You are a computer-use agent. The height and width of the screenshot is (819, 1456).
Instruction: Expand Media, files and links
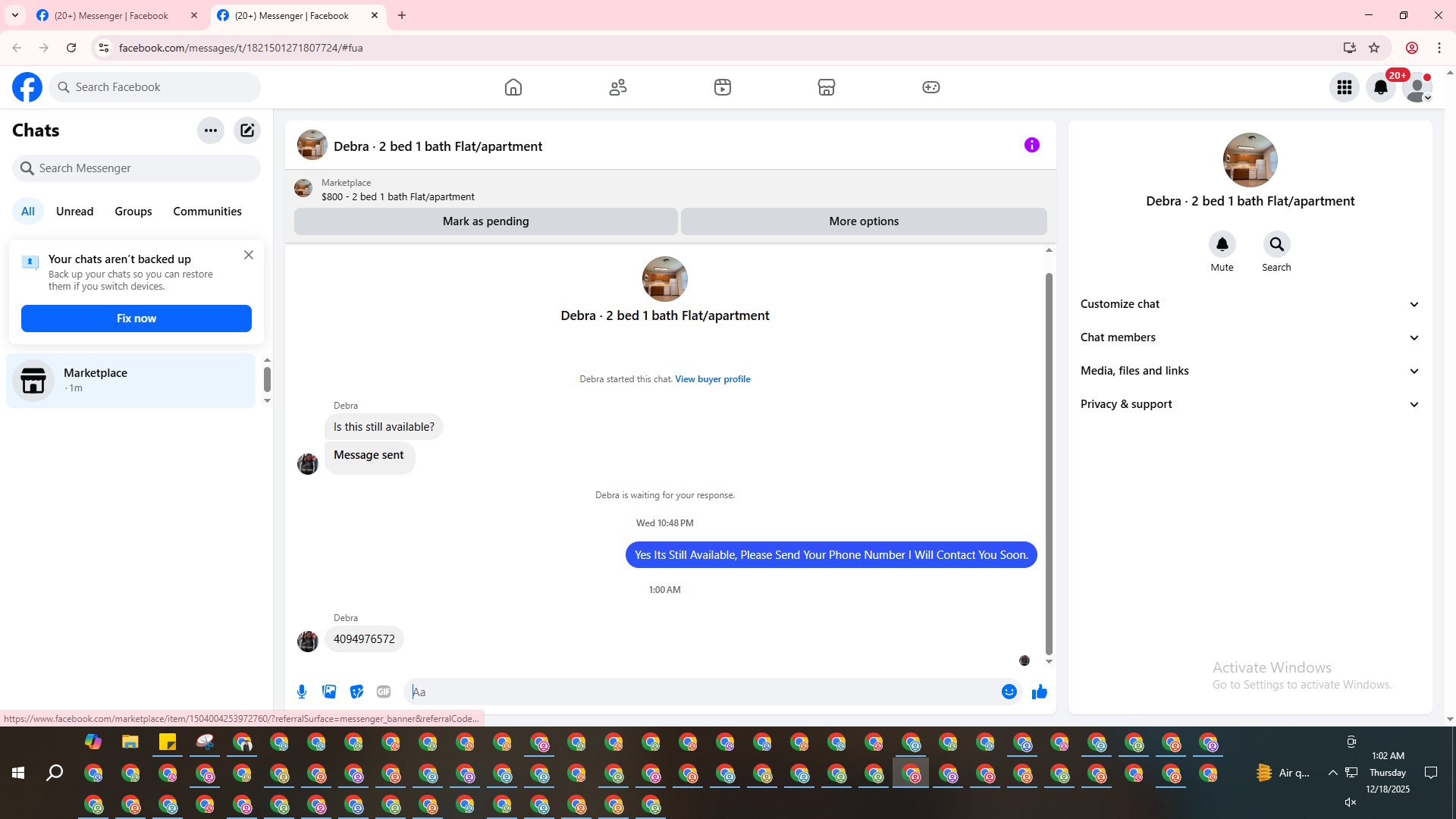click(1250, 371)
